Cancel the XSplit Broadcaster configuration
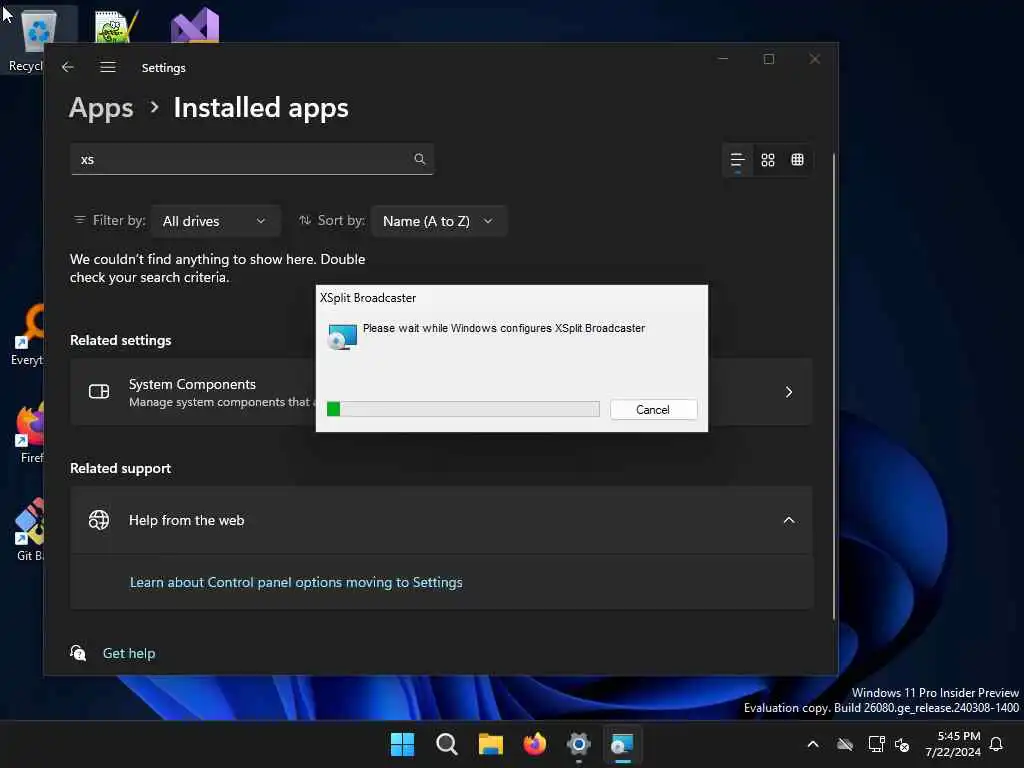Image resolution: width=1024 pixels, height=768 pixels. pyautogui.click(x=653, y=409)
